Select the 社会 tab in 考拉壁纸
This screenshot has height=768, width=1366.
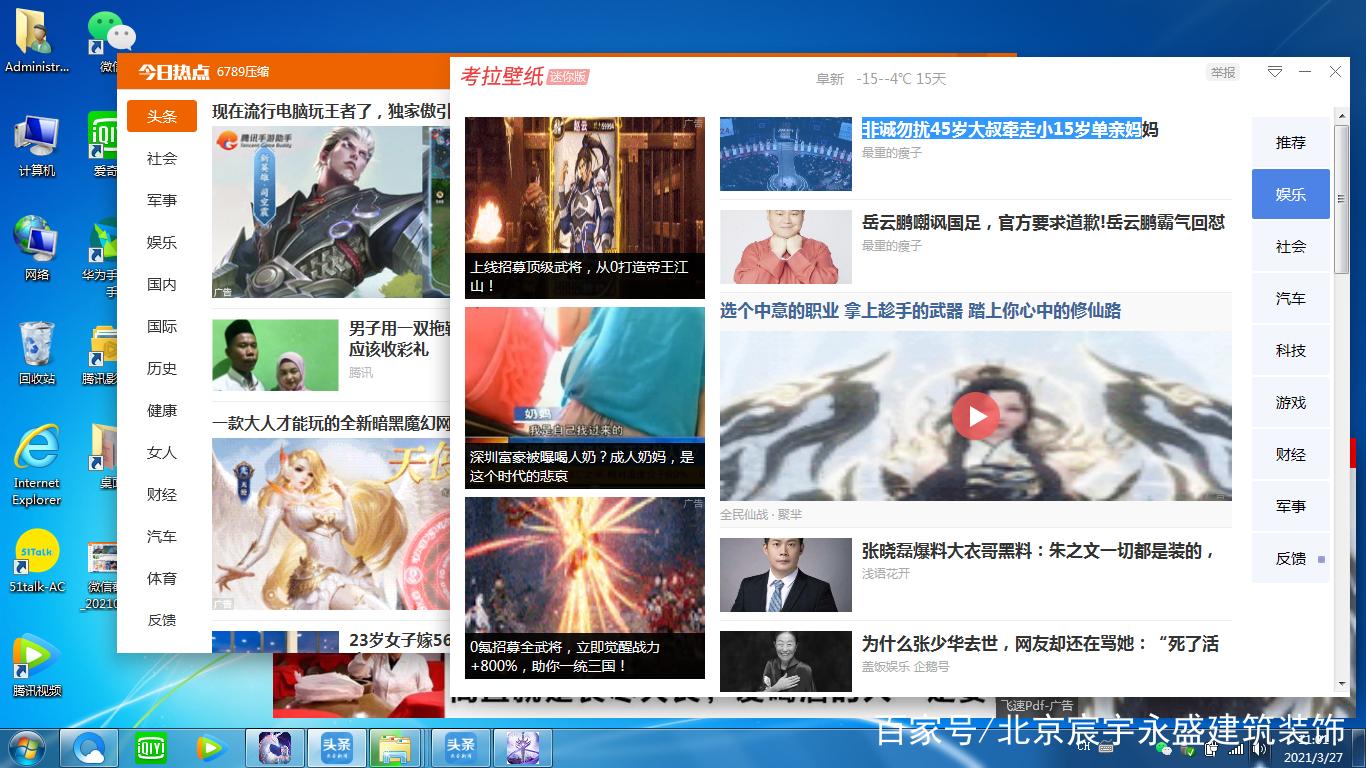click(x=1291, y=246)
